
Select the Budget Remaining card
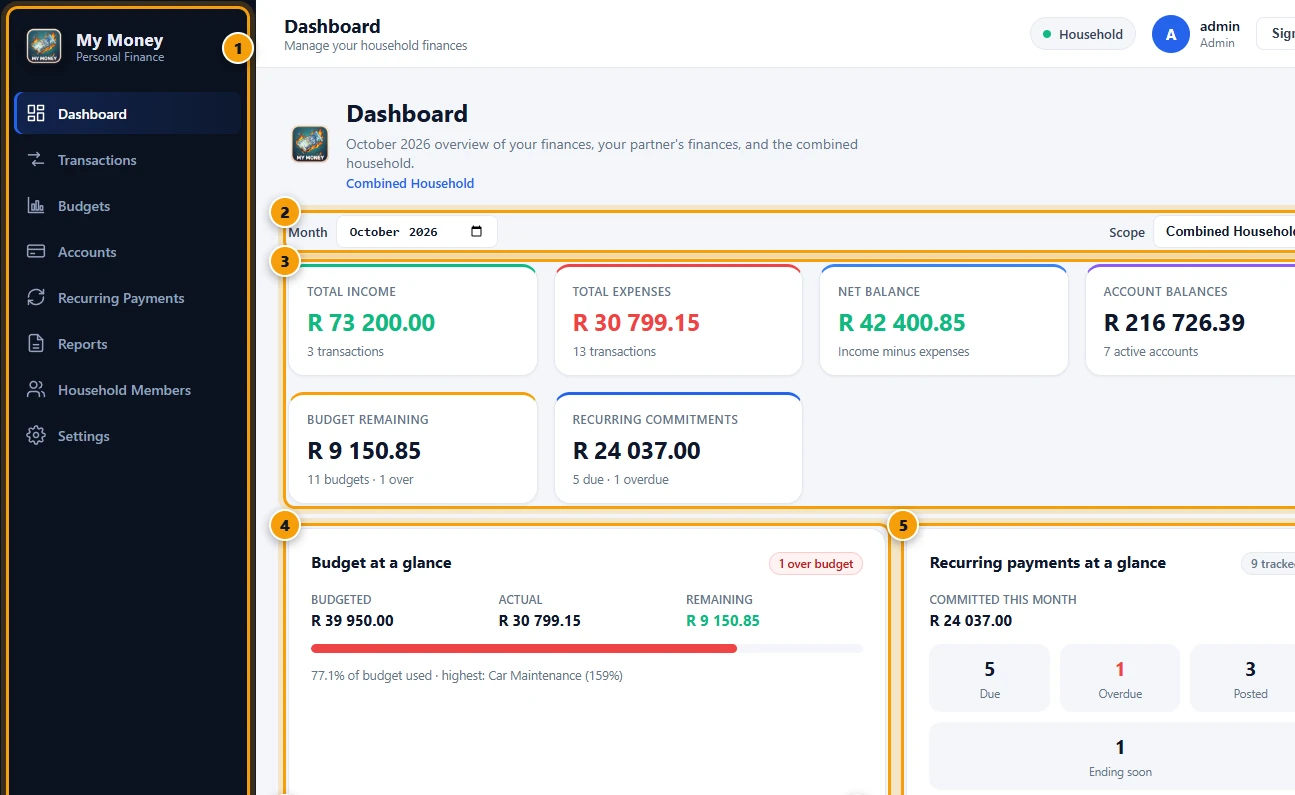[413, 448]
